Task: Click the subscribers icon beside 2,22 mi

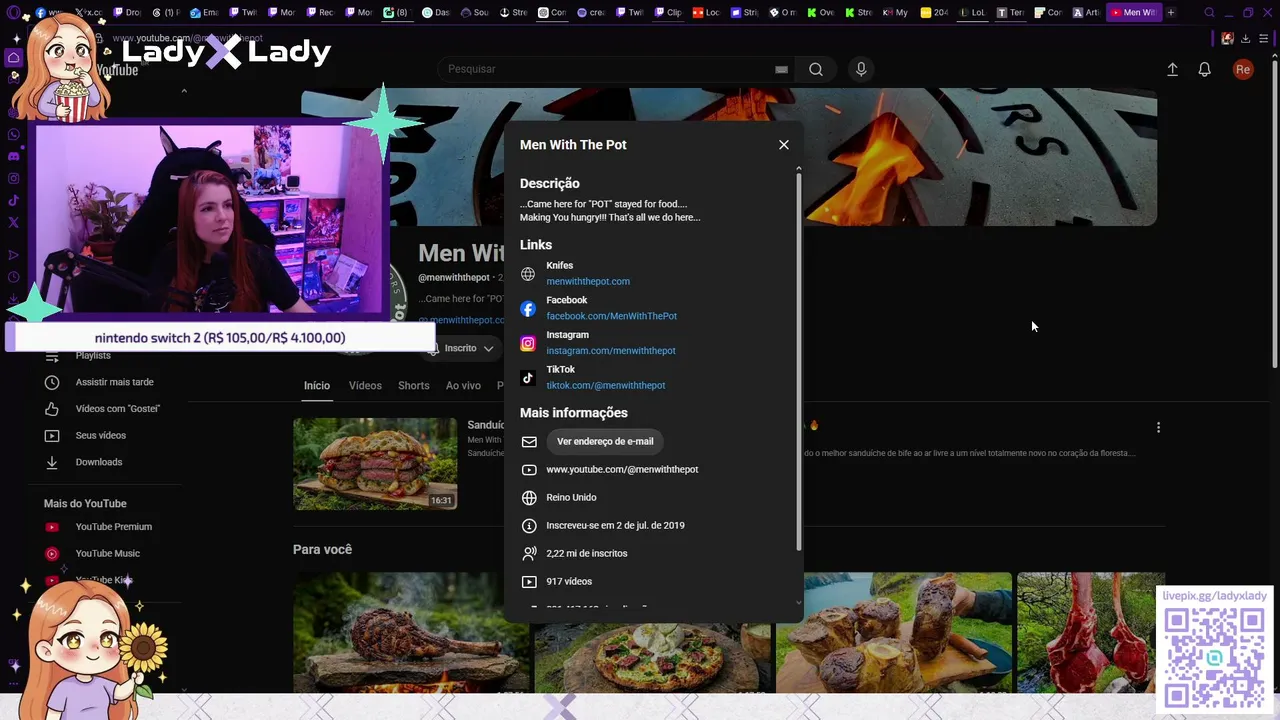Action: (x=529, y=554)
